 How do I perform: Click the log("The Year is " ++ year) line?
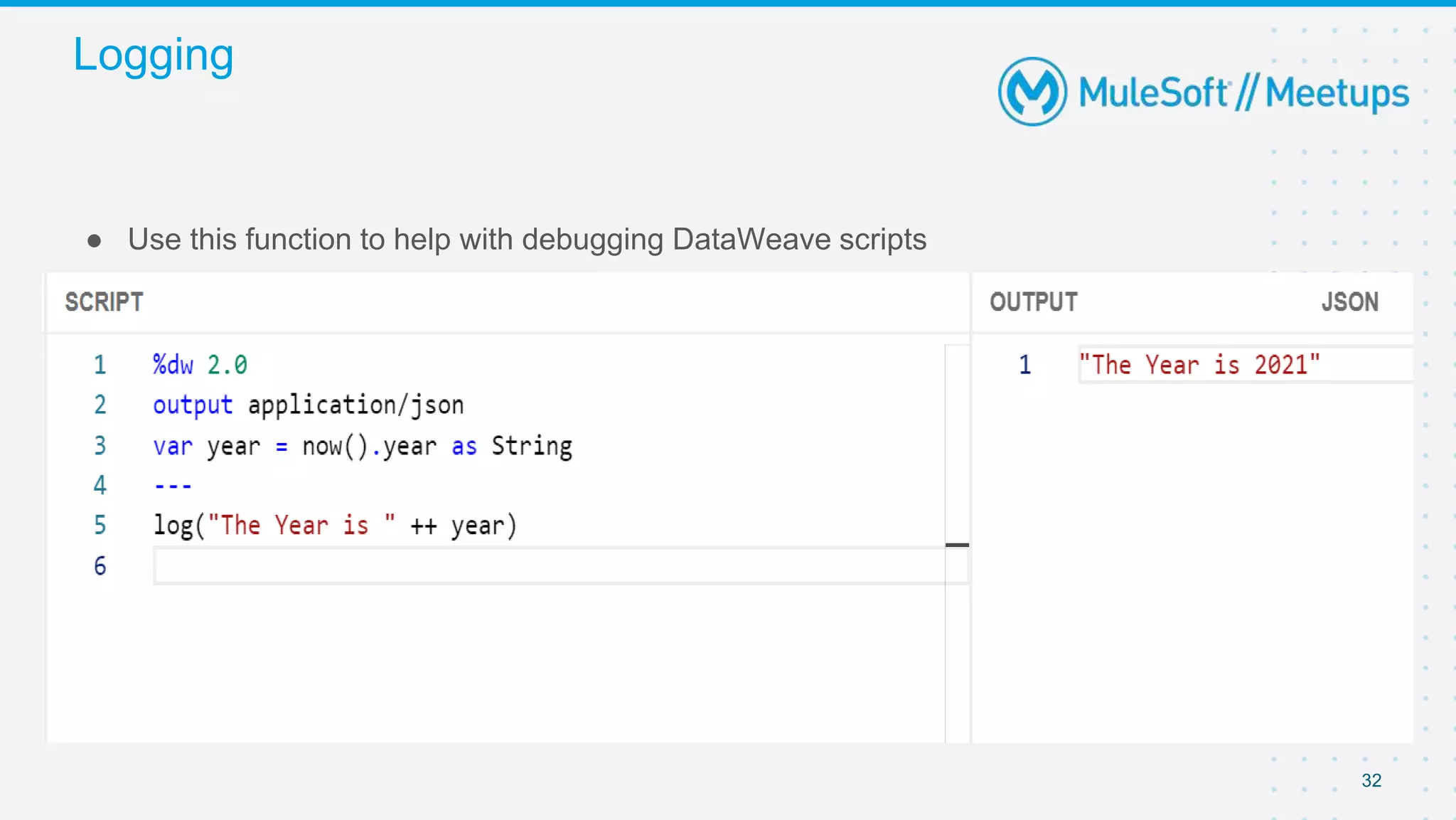335,526
